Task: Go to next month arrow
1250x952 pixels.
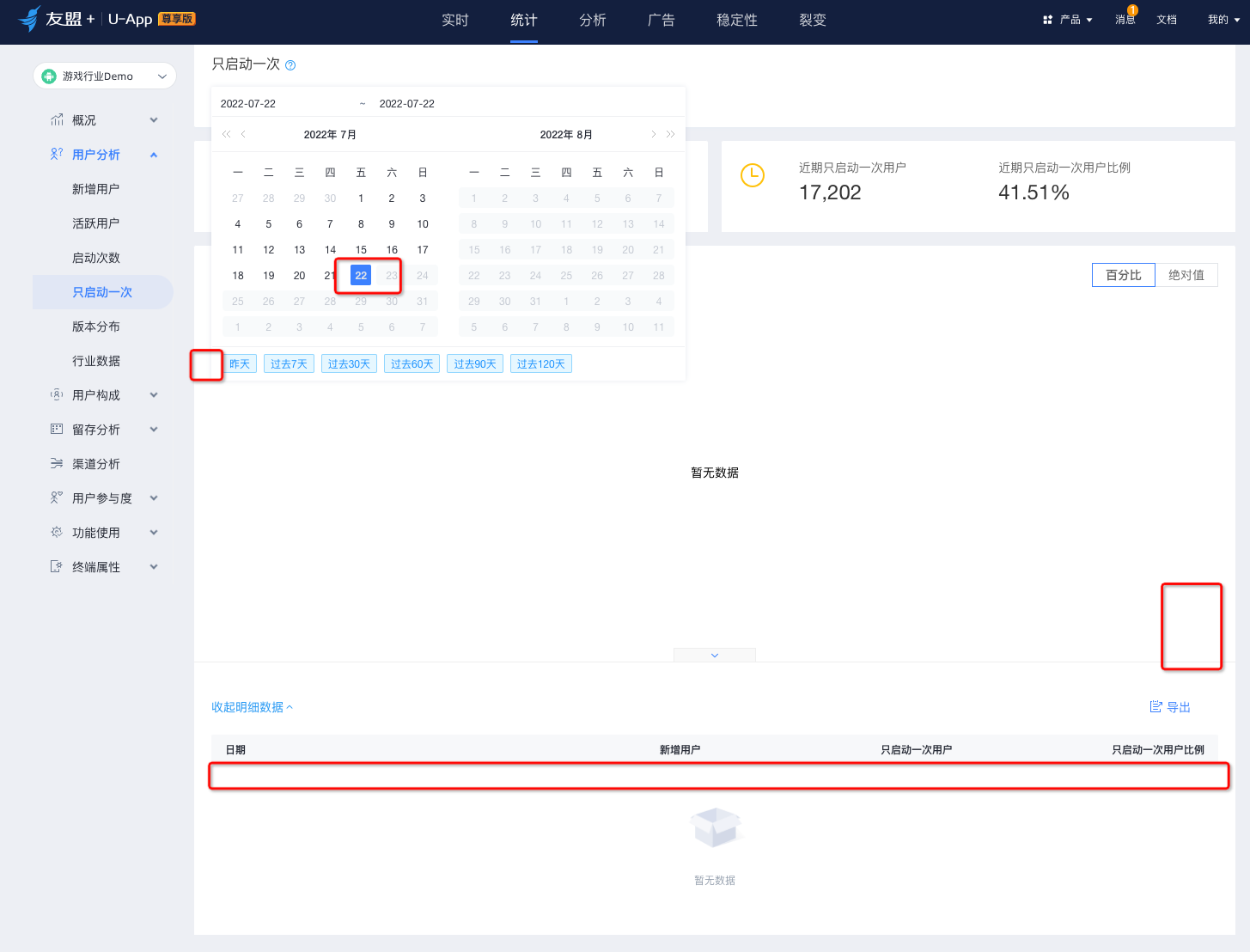Action: 654,134
